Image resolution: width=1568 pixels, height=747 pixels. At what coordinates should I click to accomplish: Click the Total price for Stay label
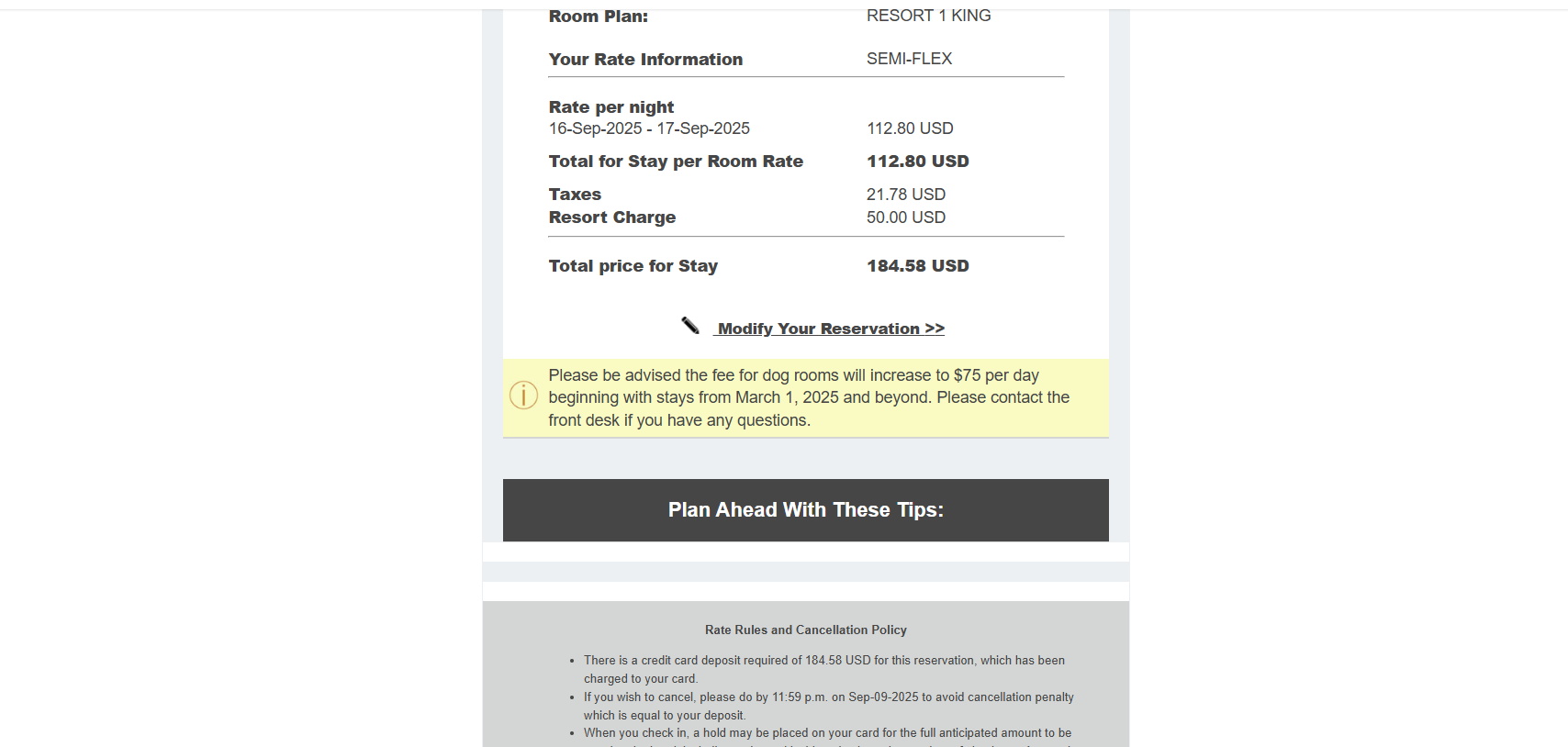633,266
